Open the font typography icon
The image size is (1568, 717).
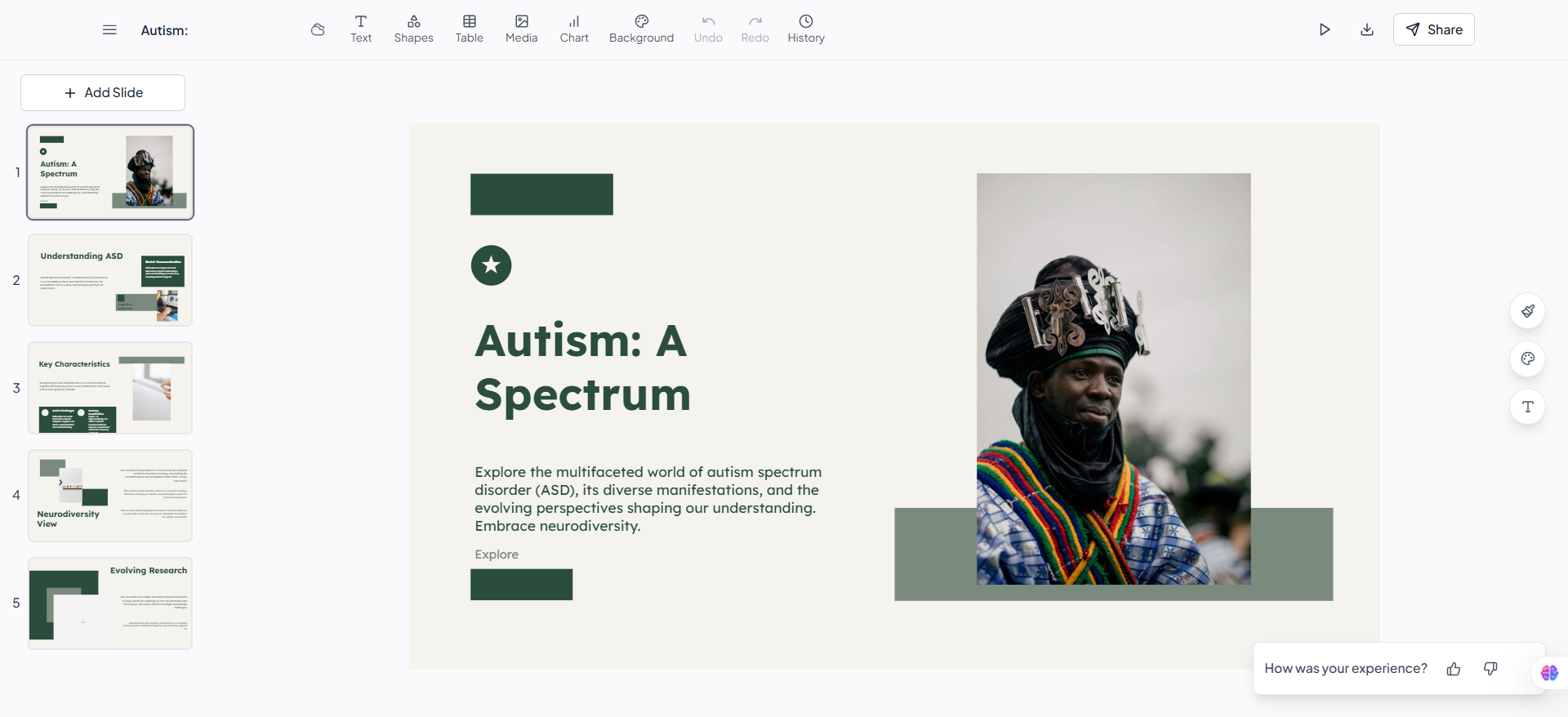(x=1528, y=407)
